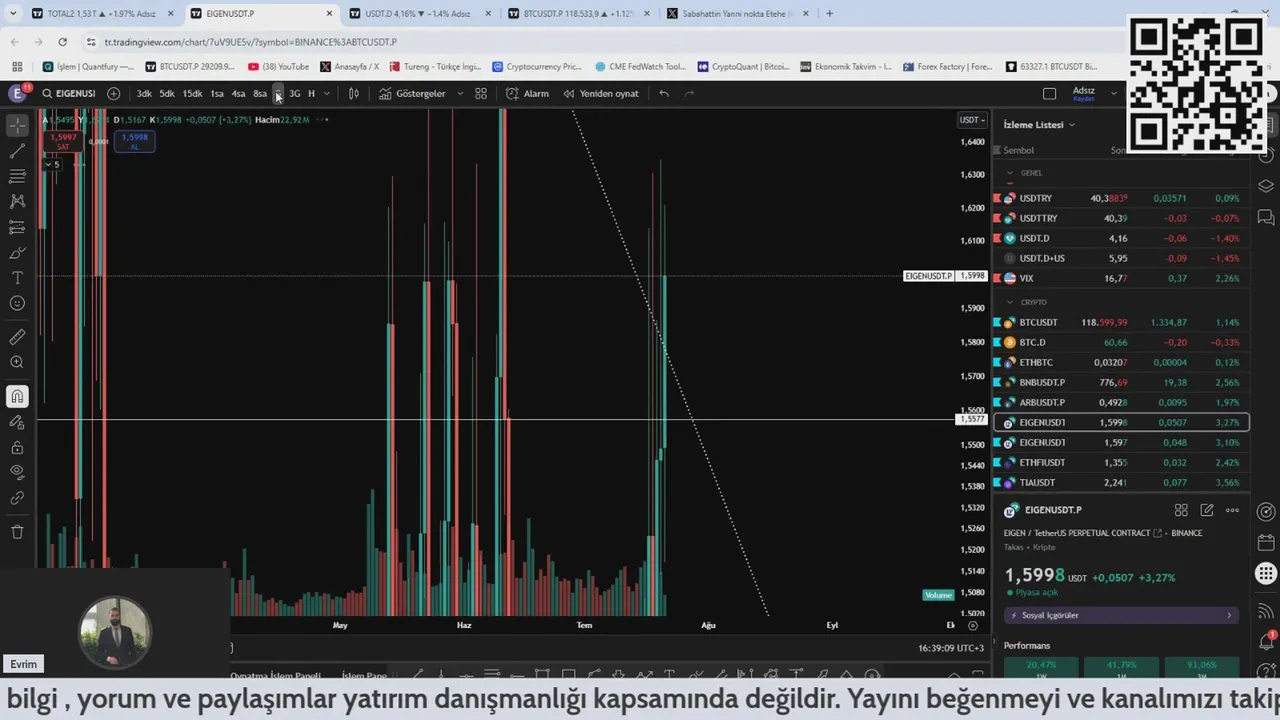1280x720 pixels.
Task: Switch to the H weekly timeframe
Action: coord(311,93)
